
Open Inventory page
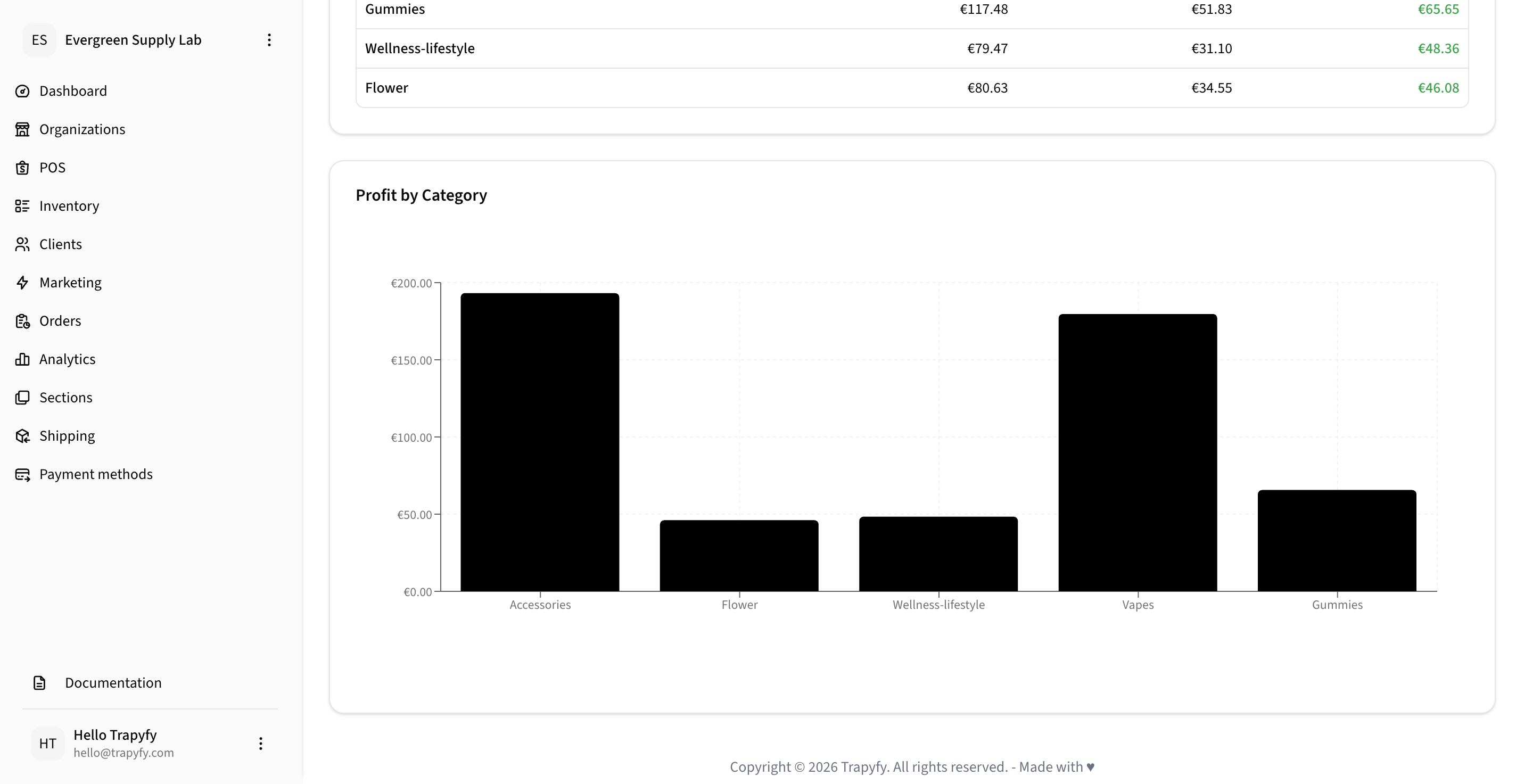(69, 206)
